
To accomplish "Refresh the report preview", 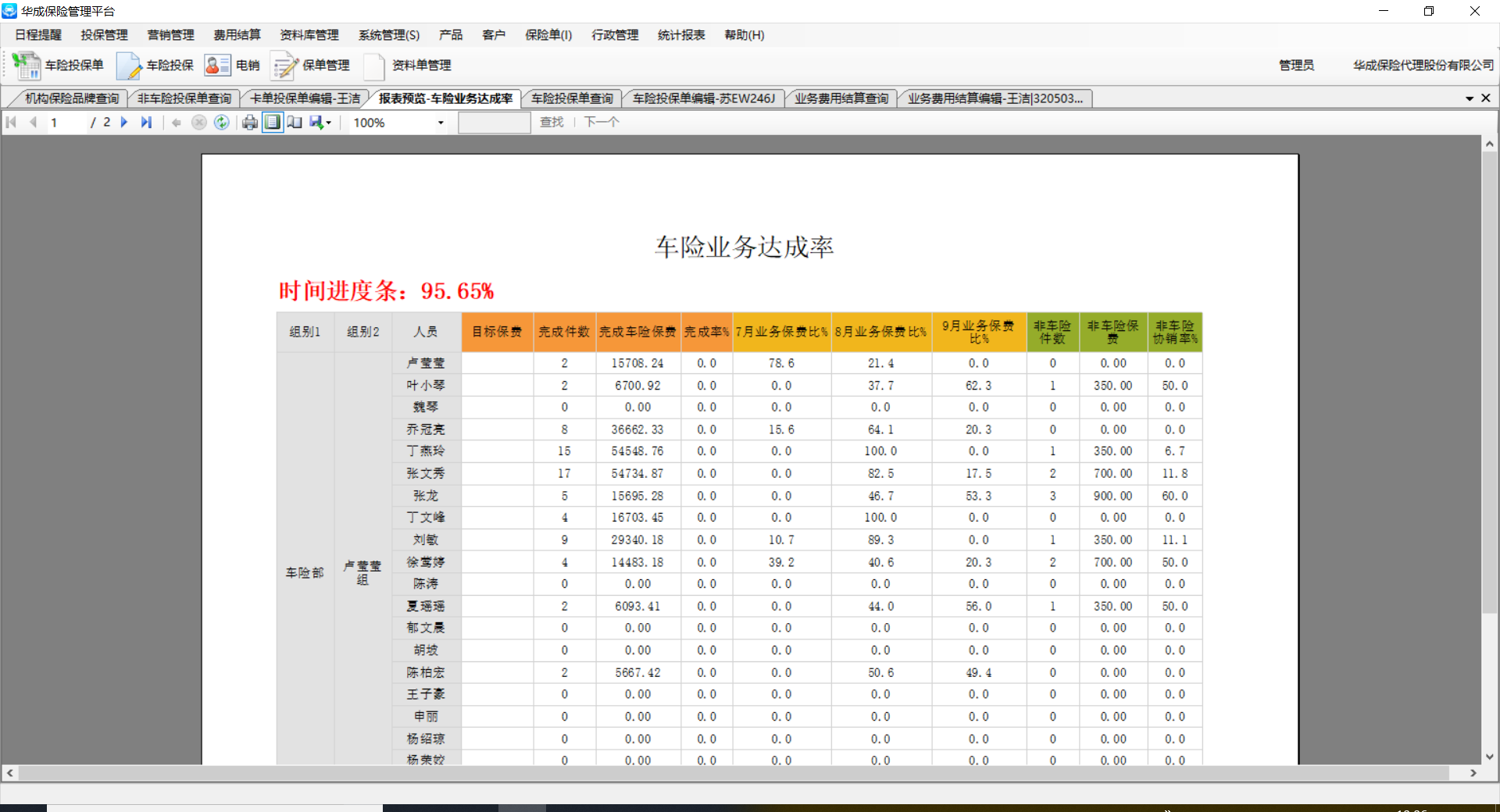I will (x=222, y=123).
